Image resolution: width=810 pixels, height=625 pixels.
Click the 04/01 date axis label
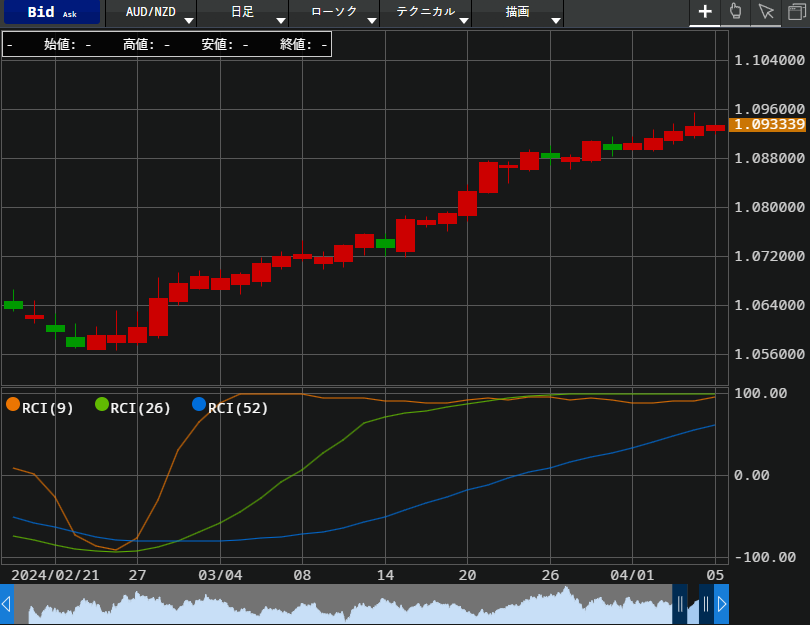pyautogui.click(x=632, y=575)
